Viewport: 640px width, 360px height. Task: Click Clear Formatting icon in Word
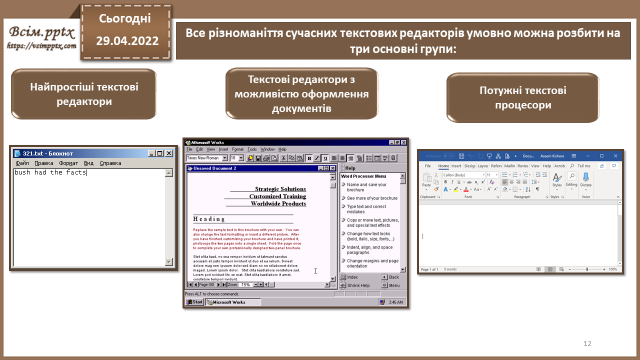(x=492, y=182)
